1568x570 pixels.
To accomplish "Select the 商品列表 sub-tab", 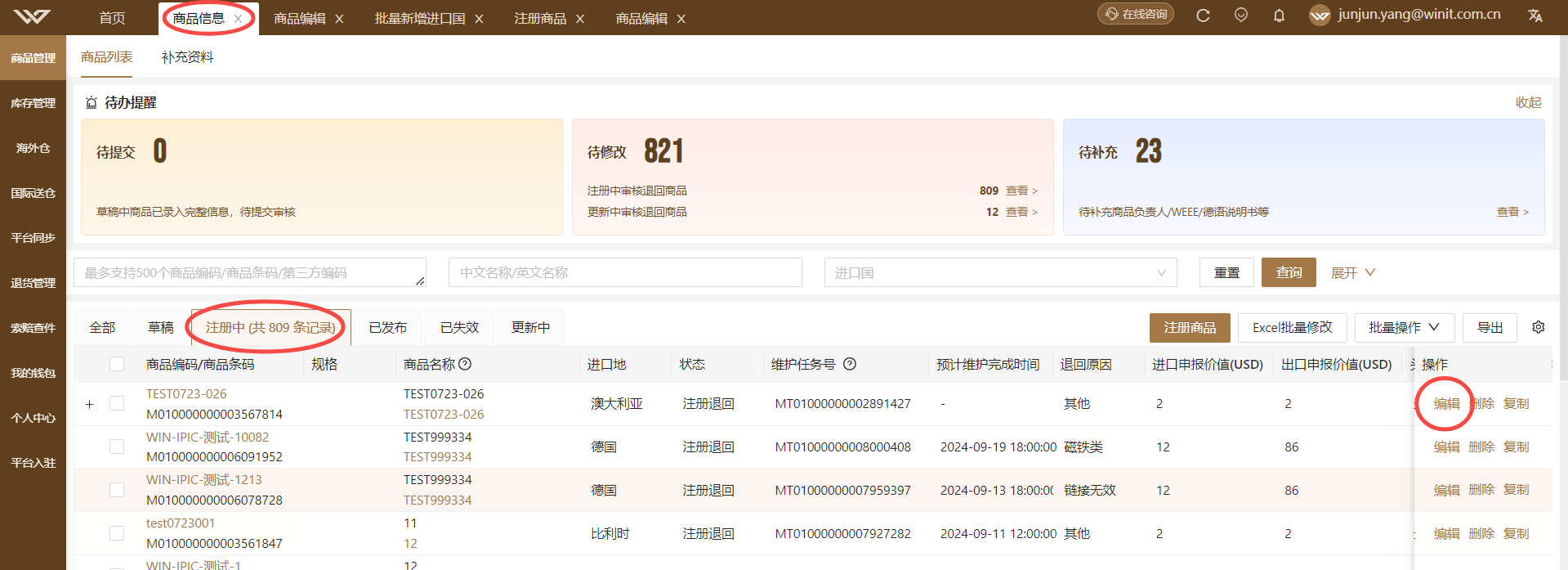I will [x=107, y=57].
